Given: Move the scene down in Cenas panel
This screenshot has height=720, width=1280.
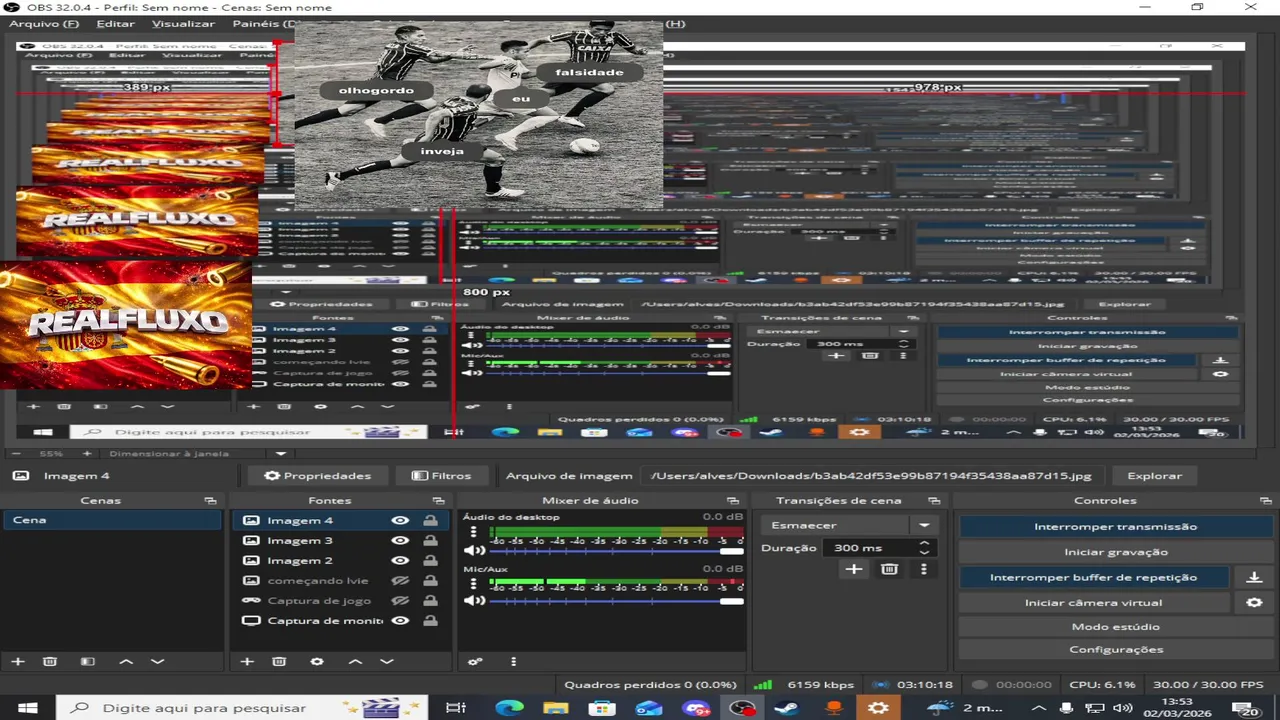Looking at the screenshot, I should coord(157,661).
